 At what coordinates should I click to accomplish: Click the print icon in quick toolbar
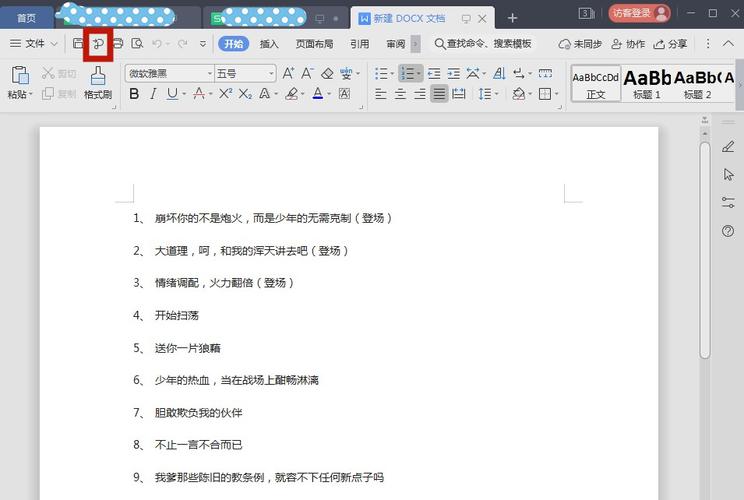point(118,44)
